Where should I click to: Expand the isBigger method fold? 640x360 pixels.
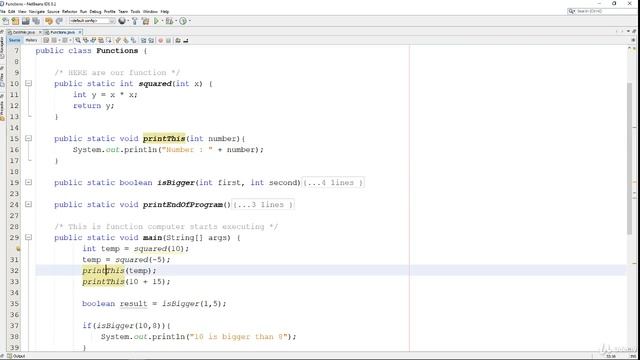pyautogui.click(x=28, y=182)
